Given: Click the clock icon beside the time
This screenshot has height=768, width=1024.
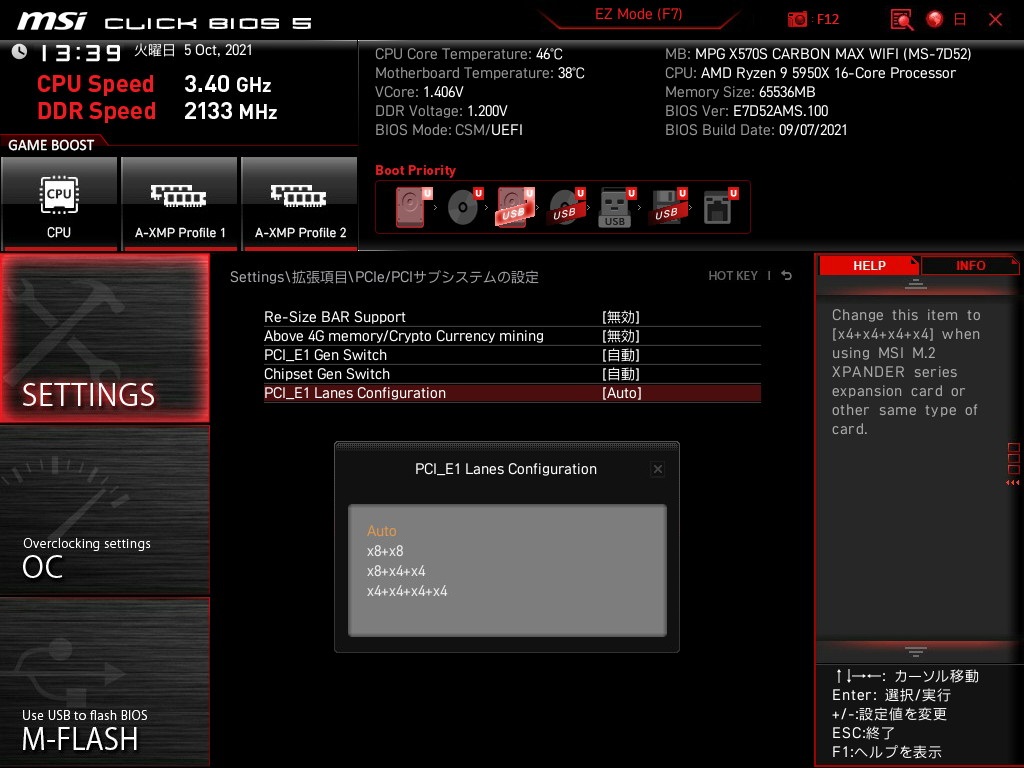Looking at the screenshot, I should coord(19,52).
